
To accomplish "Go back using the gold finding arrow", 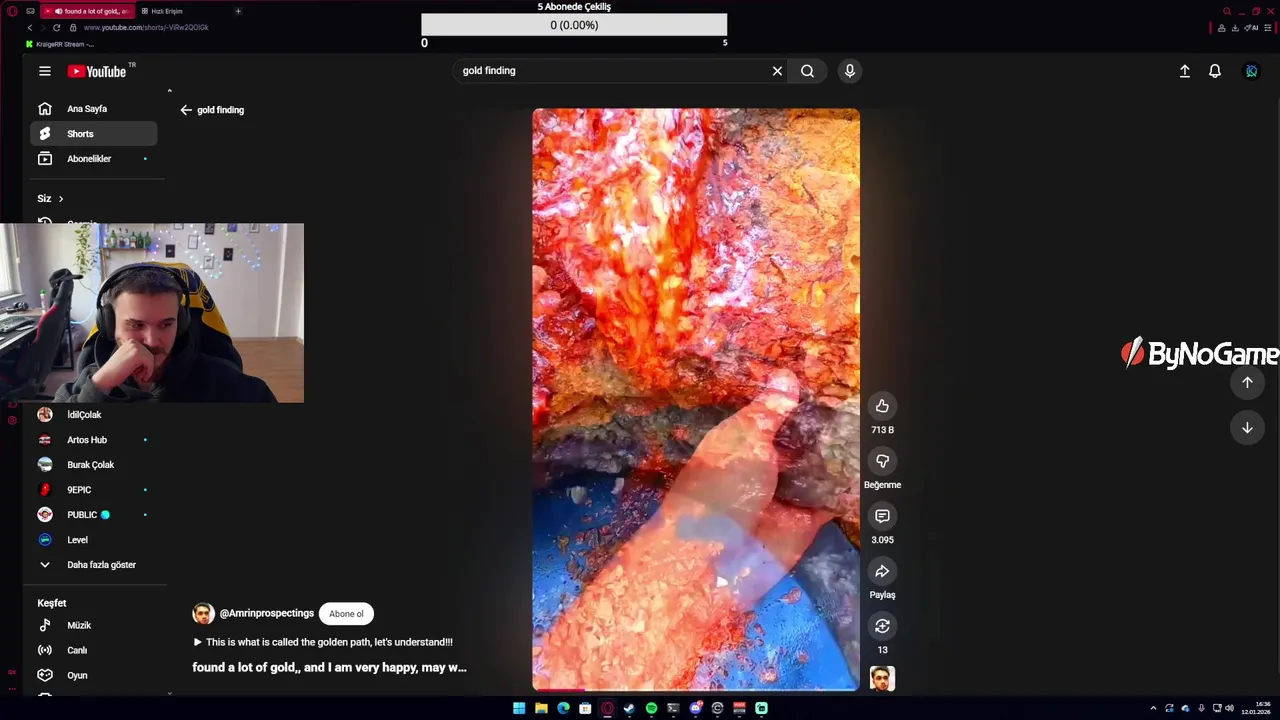I will [x=186, y=110].
